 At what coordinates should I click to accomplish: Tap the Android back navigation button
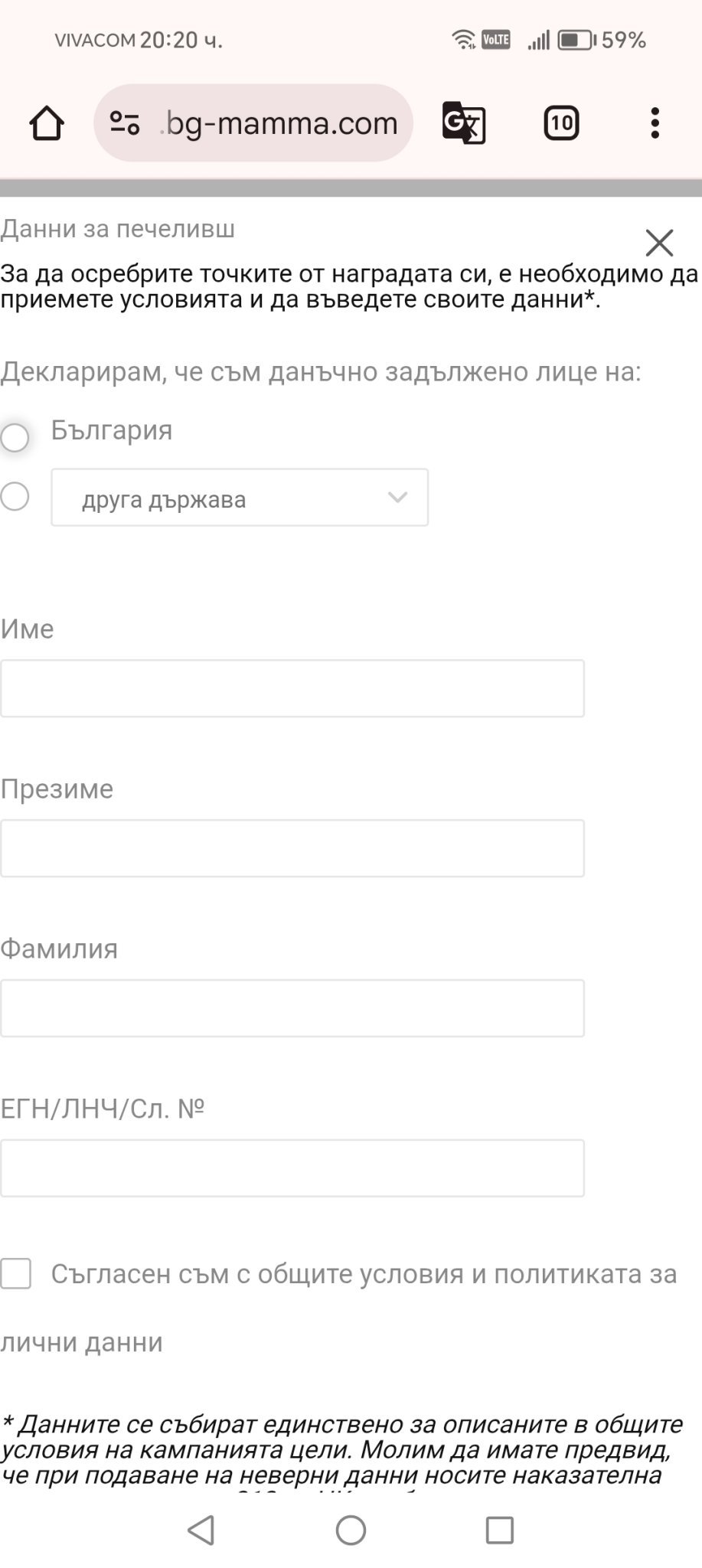tap(201, 1530)
